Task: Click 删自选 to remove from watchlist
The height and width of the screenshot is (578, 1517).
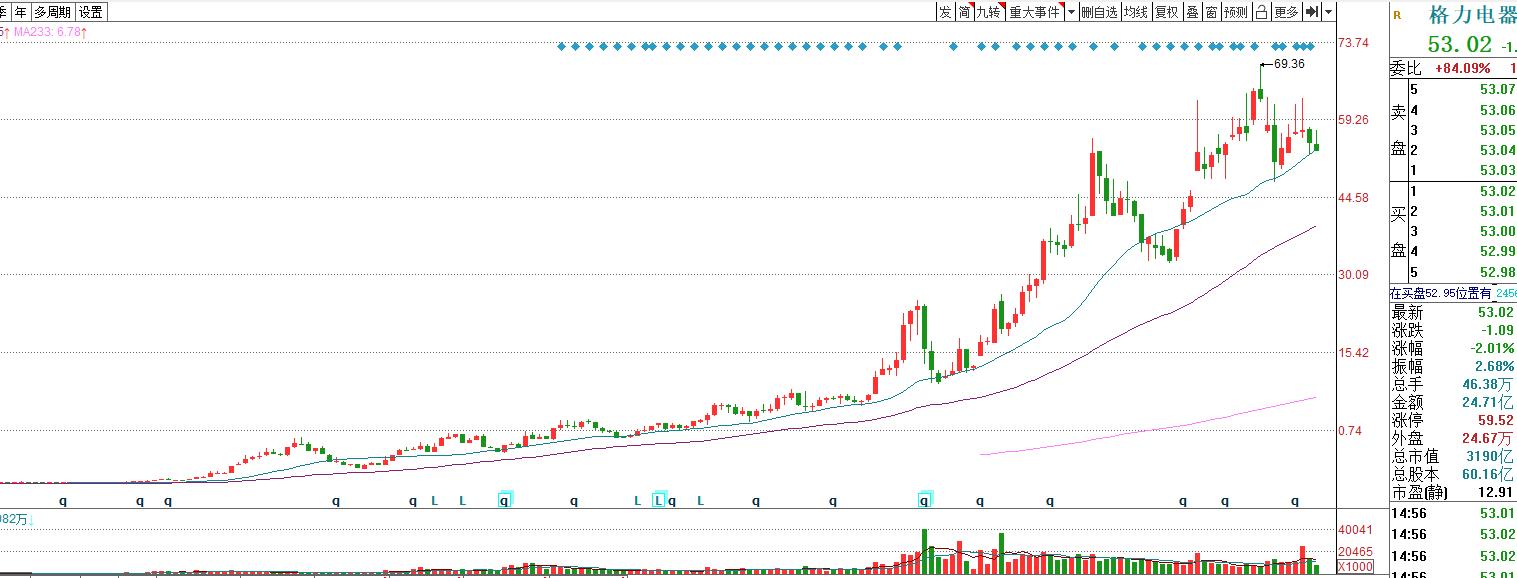Action: [1099, 12]
